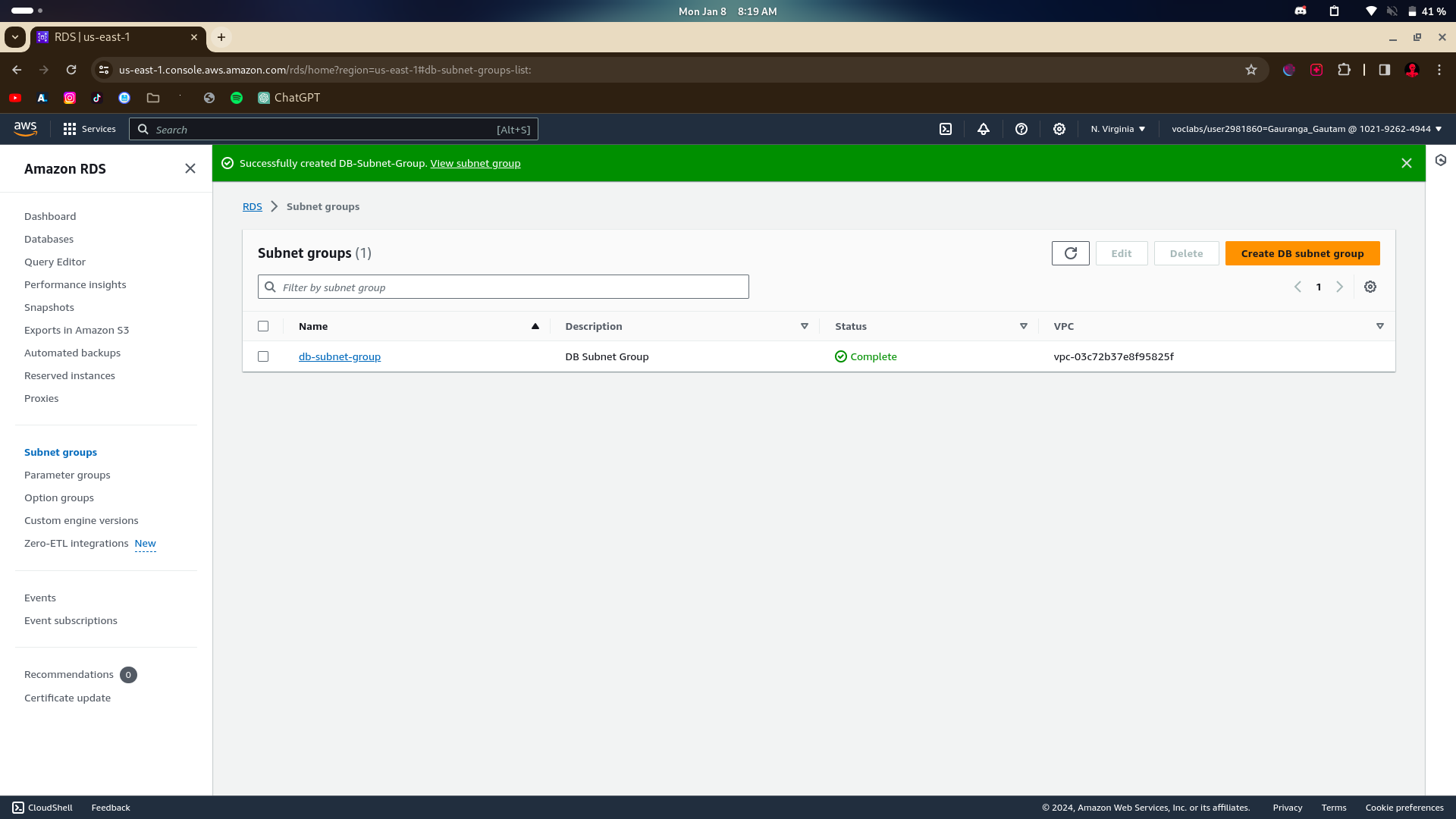1456x819 pixels.
Task: Open table preferences gear icon
Action: (1370, 287)
